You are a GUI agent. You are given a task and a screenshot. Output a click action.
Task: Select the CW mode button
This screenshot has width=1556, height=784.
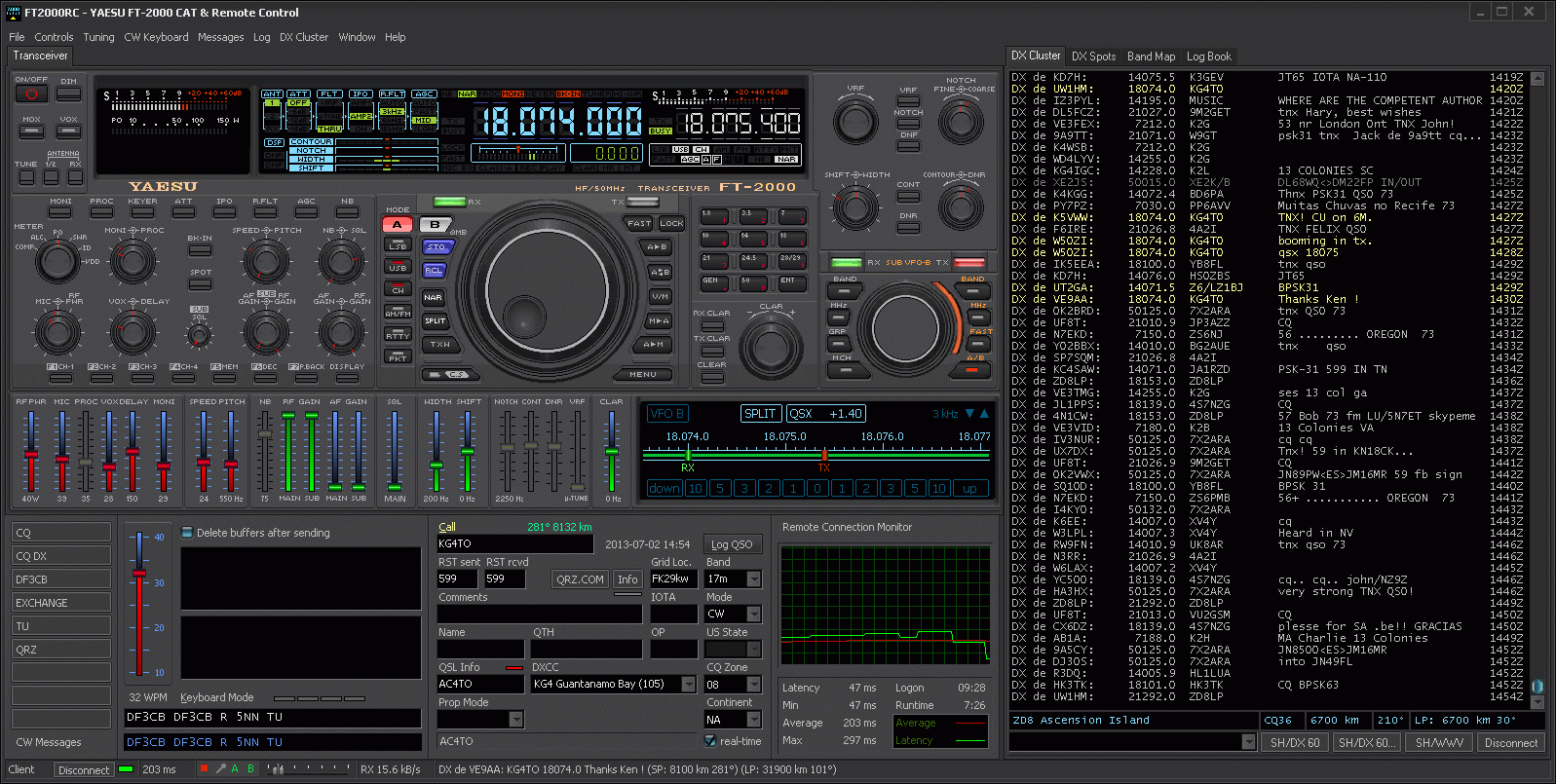point(398,290)
